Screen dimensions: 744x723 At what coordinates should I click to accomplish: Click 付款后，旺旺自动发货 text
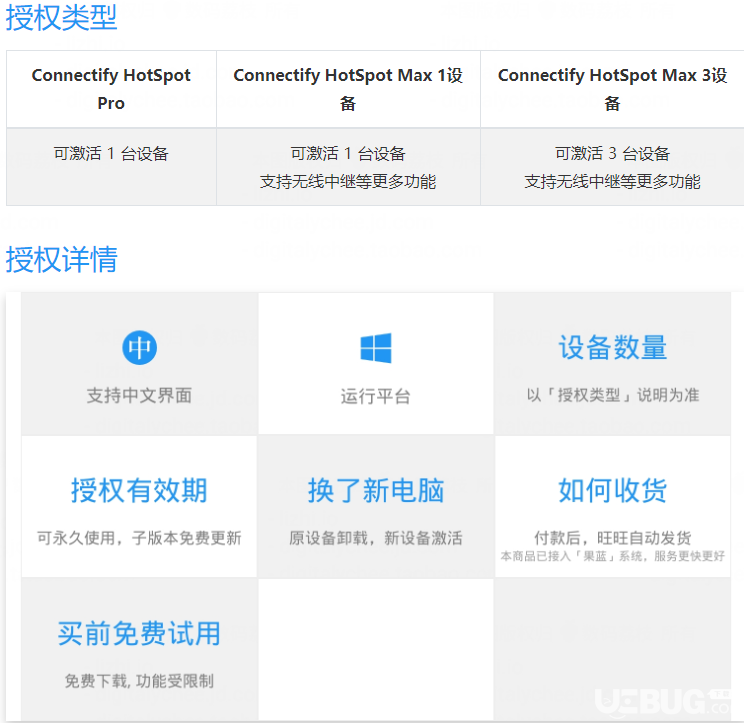point(613,538)
